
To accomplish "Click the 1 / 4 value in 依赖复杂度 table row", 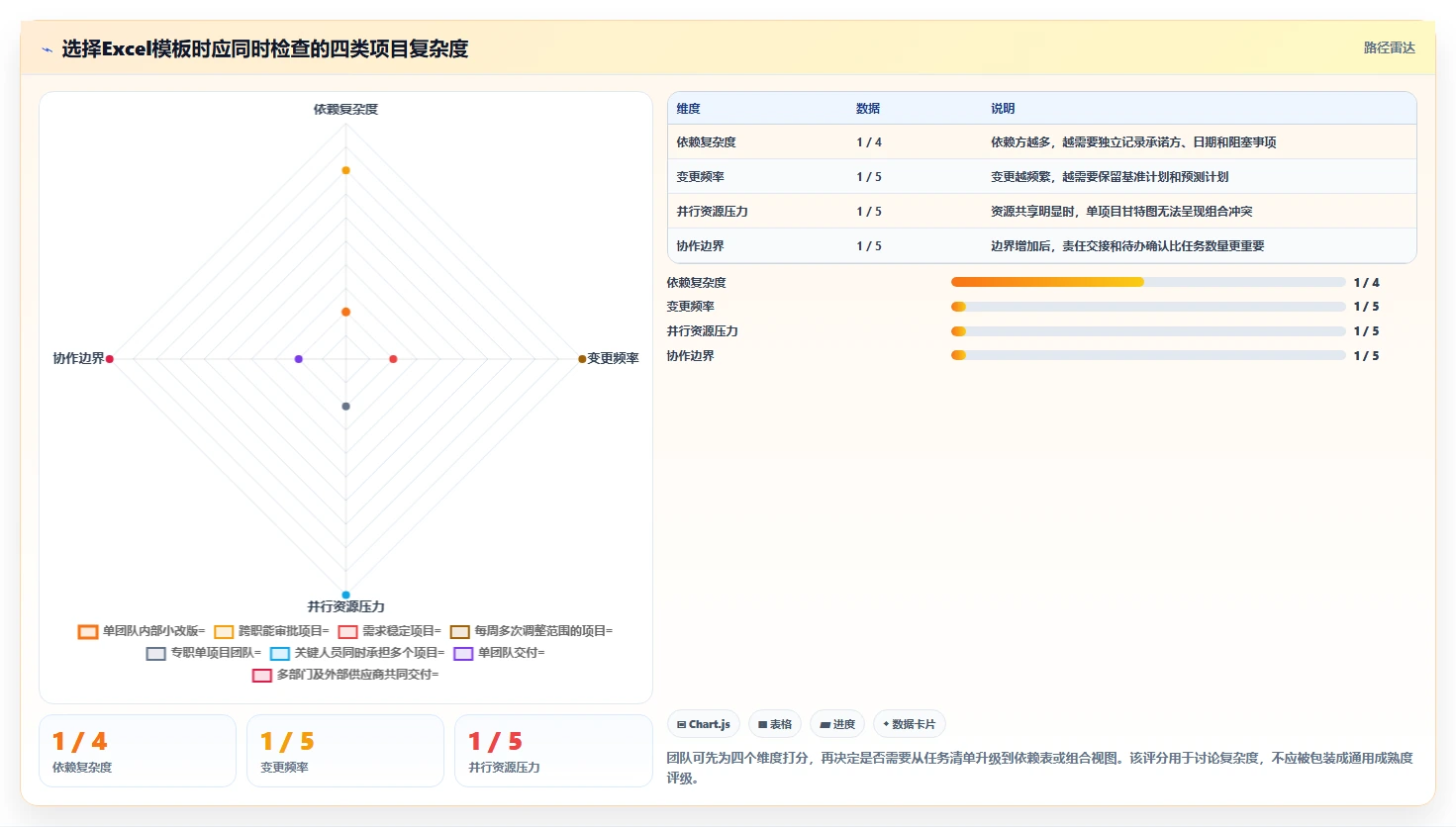I will pyautogui.click(x=869, y=142).
